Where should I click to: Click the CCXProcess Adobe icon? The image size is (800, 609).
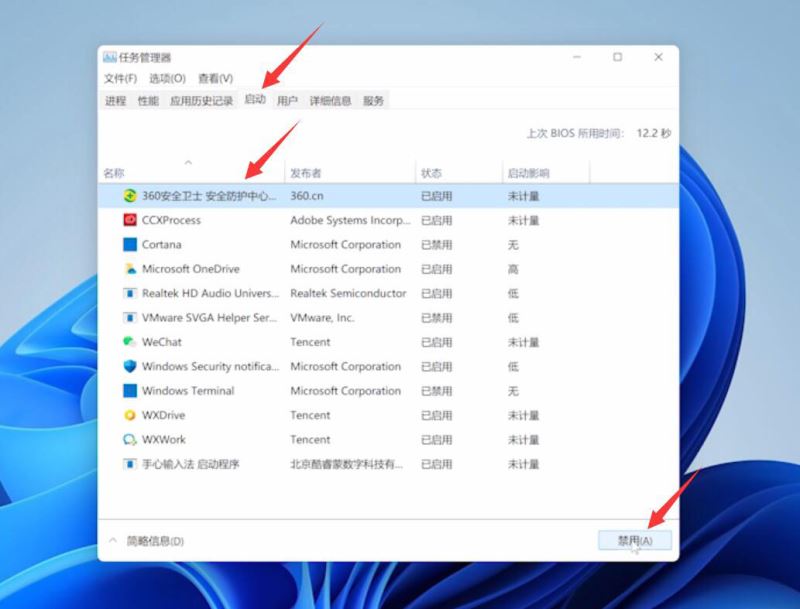coord(129,220)
